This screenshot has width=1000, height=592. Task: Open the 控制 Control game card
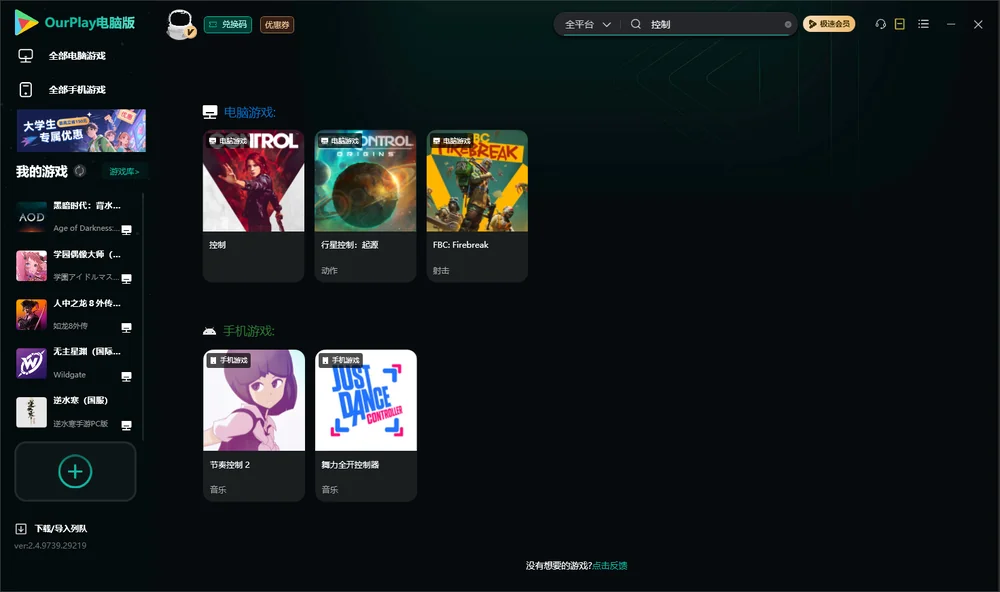point(253,206)
